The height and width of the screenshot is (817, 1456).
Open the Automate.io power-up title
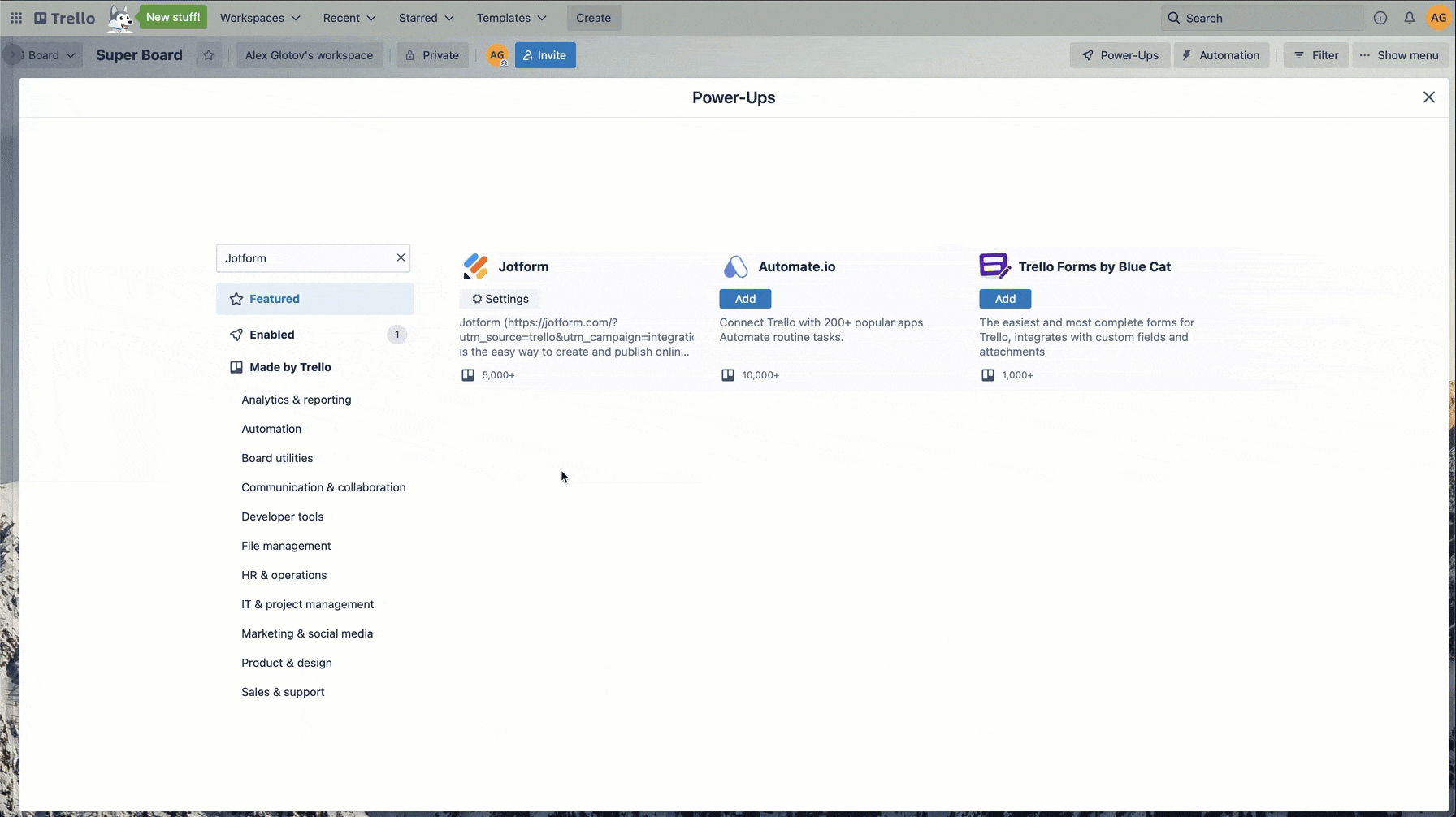[x=797, y=266]
